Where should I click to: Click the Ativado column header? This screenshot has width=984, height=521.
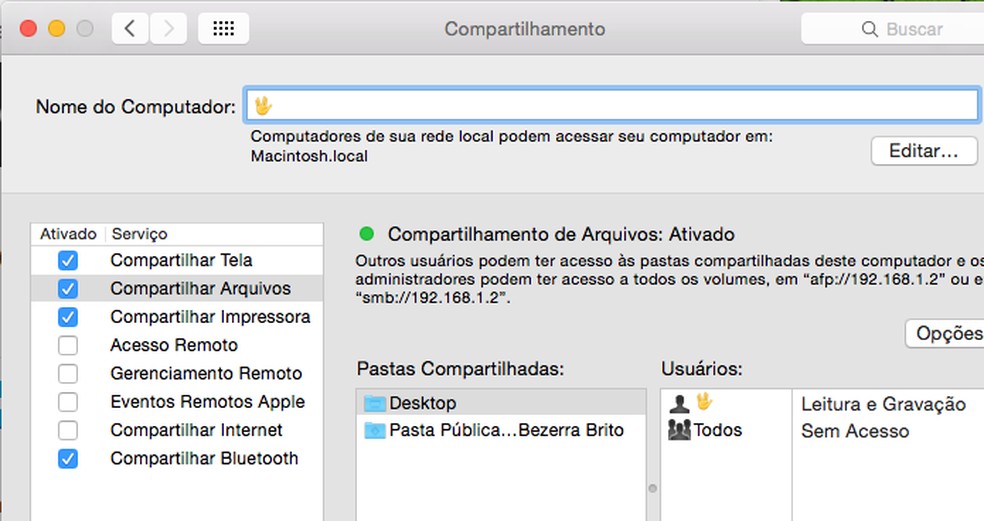(x=68, y=234)
